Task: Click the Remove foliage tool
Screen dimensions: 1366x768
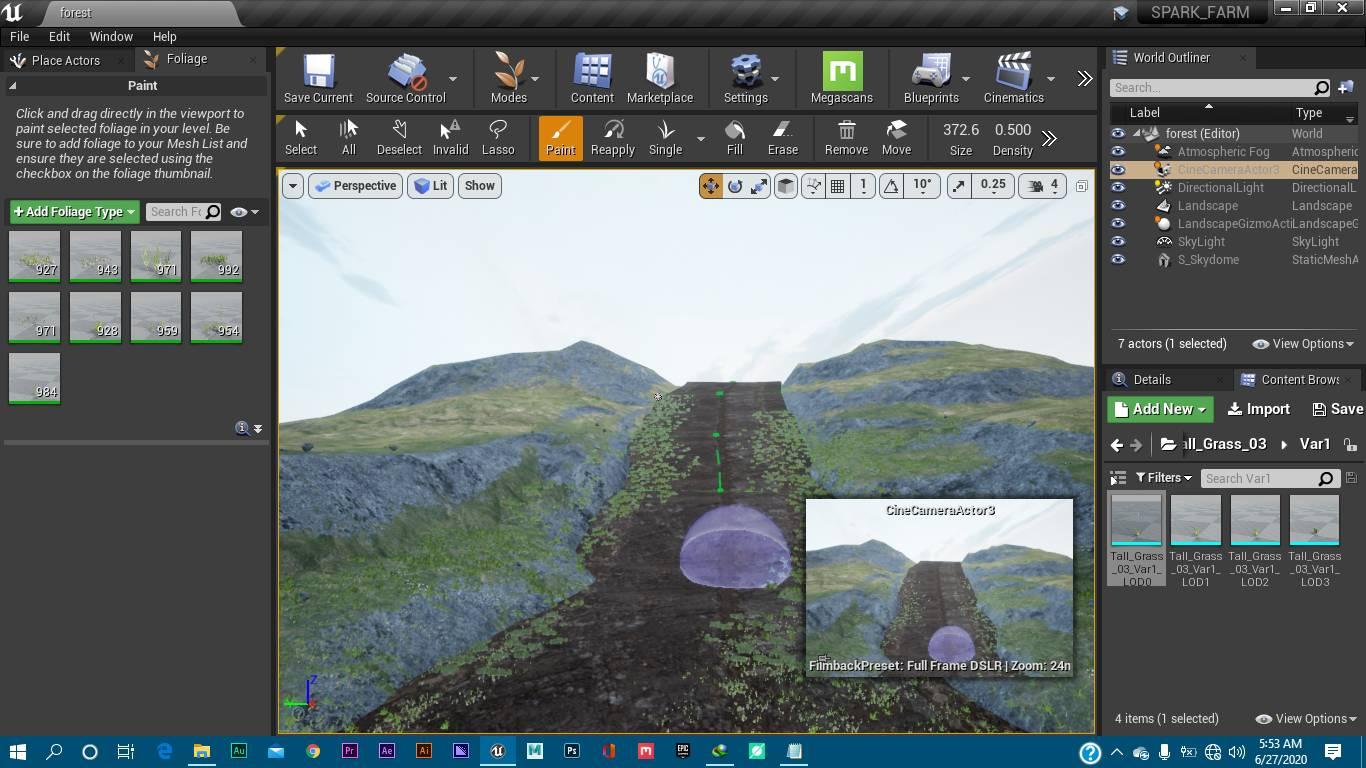Action: click(x=846, y=138)
